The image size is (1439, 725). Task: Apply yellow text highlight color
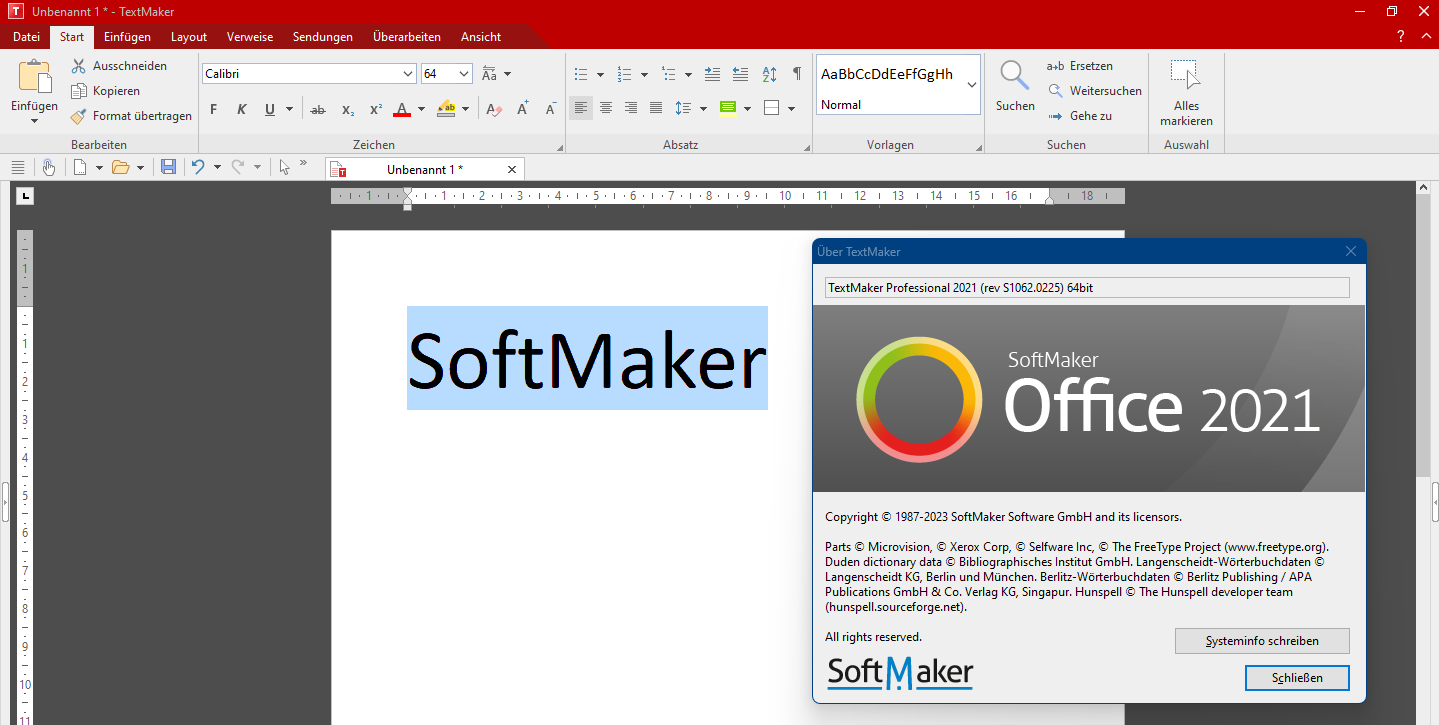click(x=446, y=109)
